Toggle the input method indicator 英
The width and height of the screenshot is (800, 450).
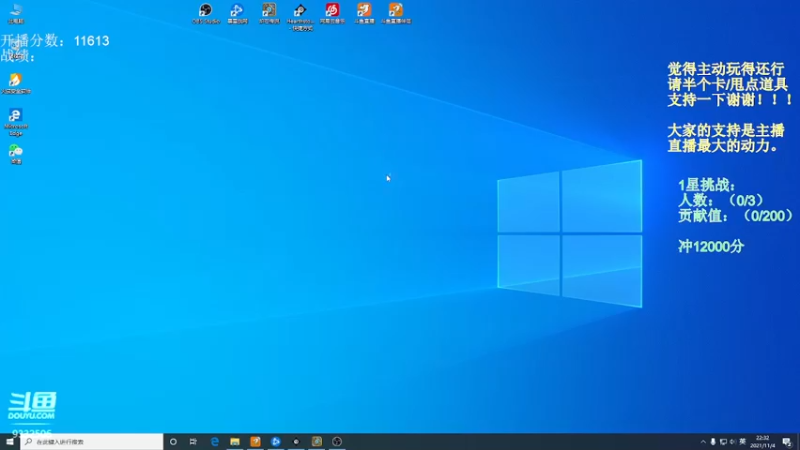[742, 442]
